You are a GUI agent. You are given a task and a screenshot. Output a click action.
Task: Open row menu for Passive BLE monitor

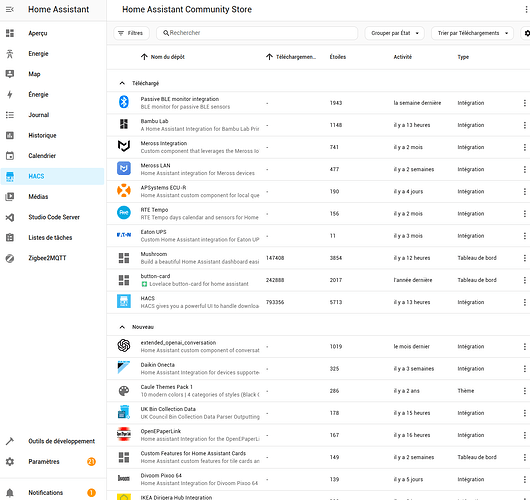(525, 103)
